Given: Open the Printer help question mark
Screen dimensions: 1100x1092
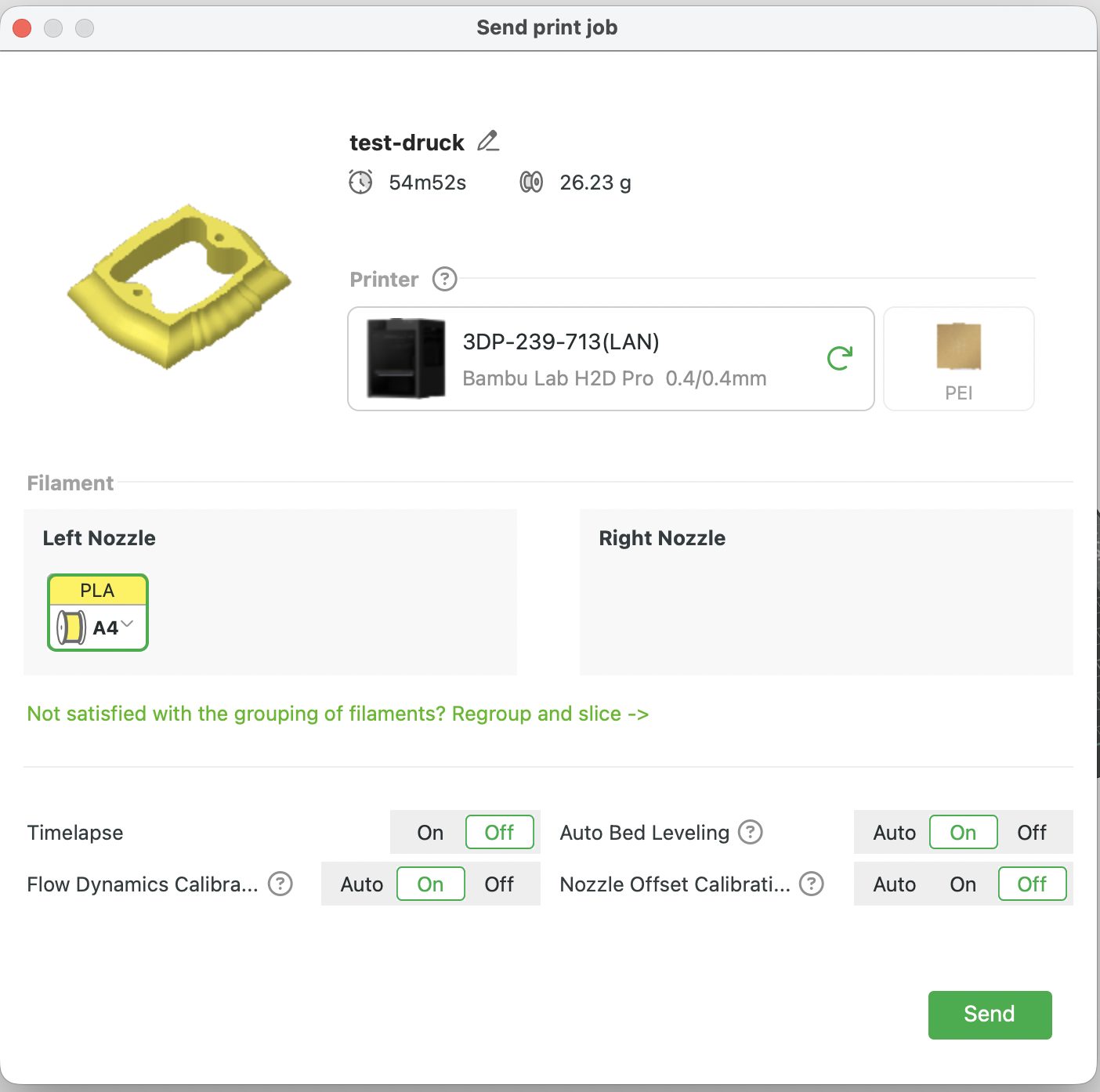Looking at the screenshot, I should [x=445, y=279].
